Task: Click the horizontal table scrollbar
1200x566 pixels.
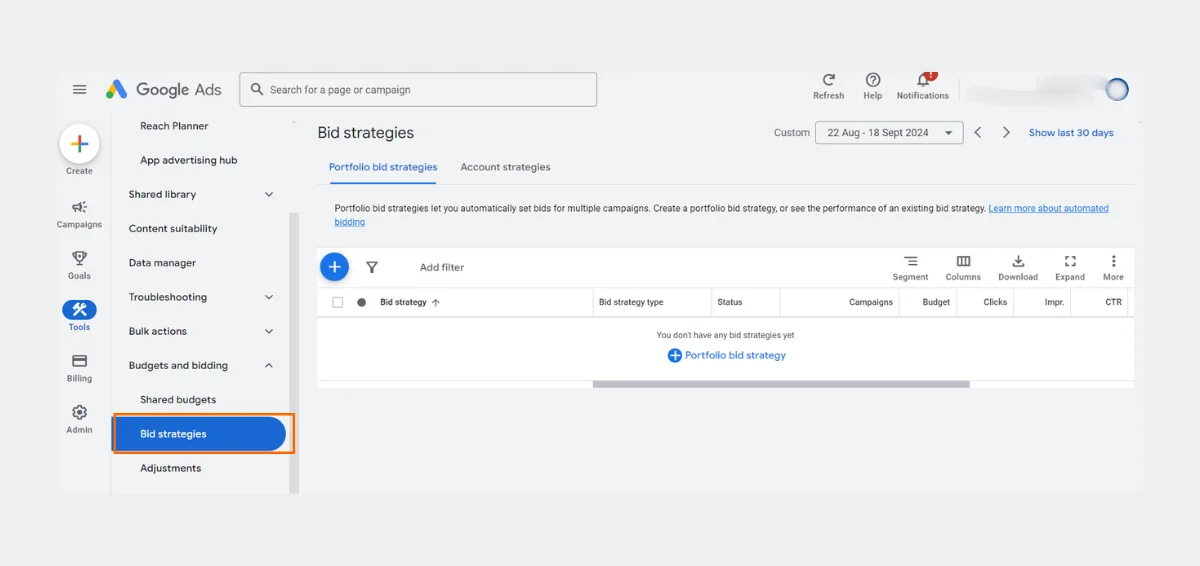Action: (781, 384)
